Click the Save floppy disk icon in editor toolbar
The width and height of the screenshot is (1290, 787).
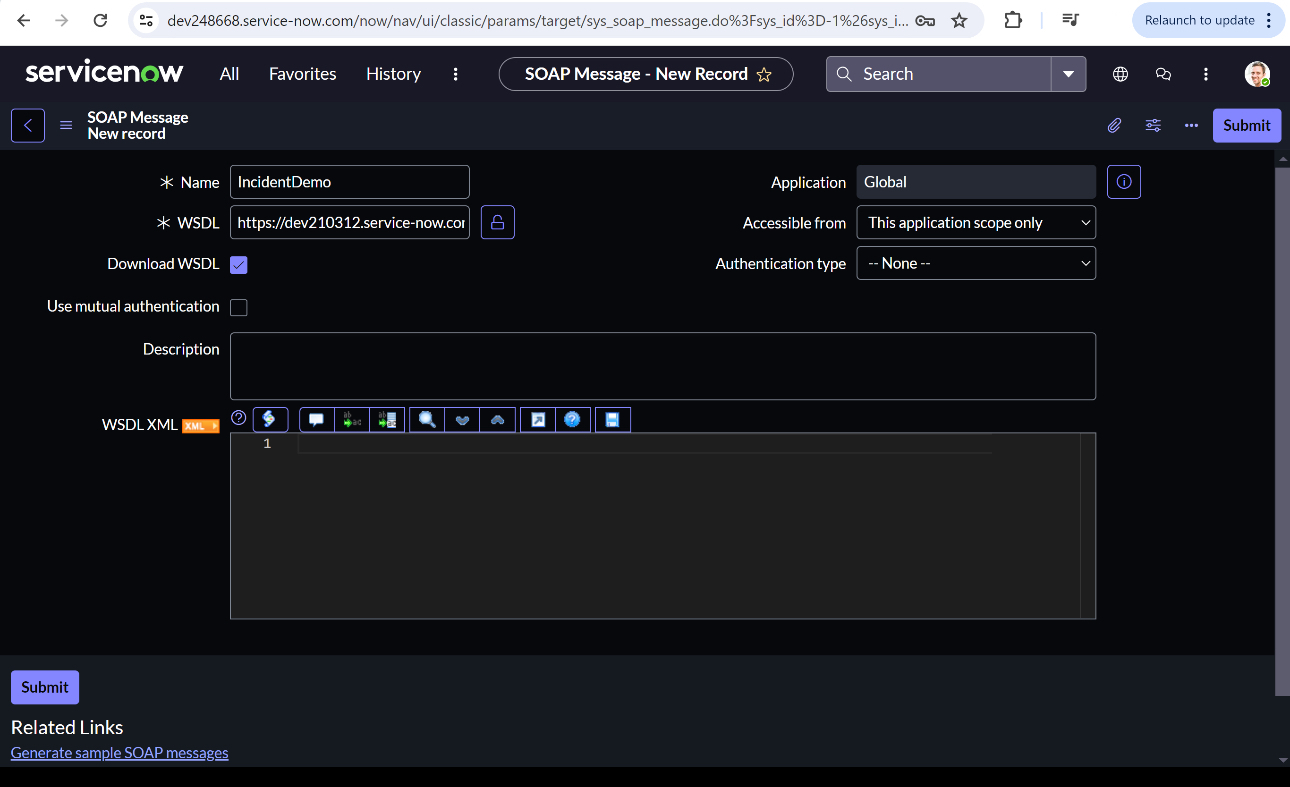tap(612, 420)
